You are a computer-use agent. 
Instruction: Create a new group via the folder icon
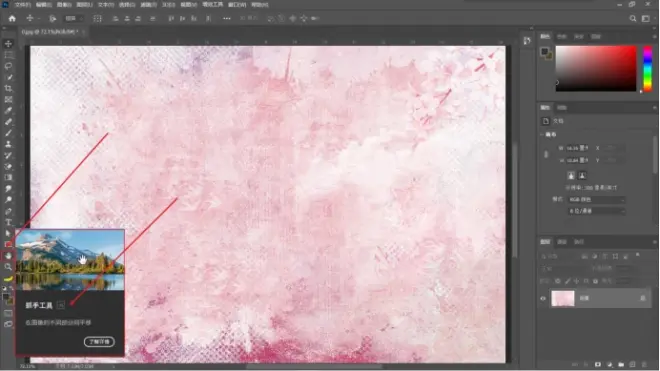[x=621, y=364]
